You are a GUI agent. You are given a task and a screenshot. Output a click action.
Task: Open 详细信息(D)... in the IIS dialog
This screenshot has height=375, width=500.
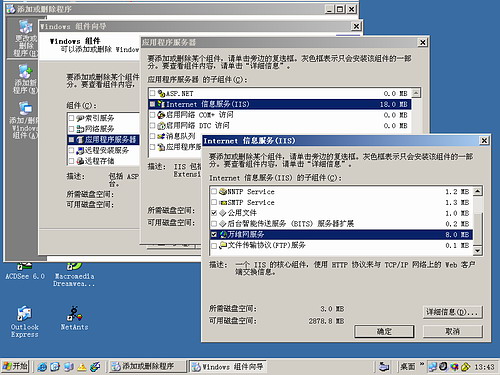click(453, 312)
